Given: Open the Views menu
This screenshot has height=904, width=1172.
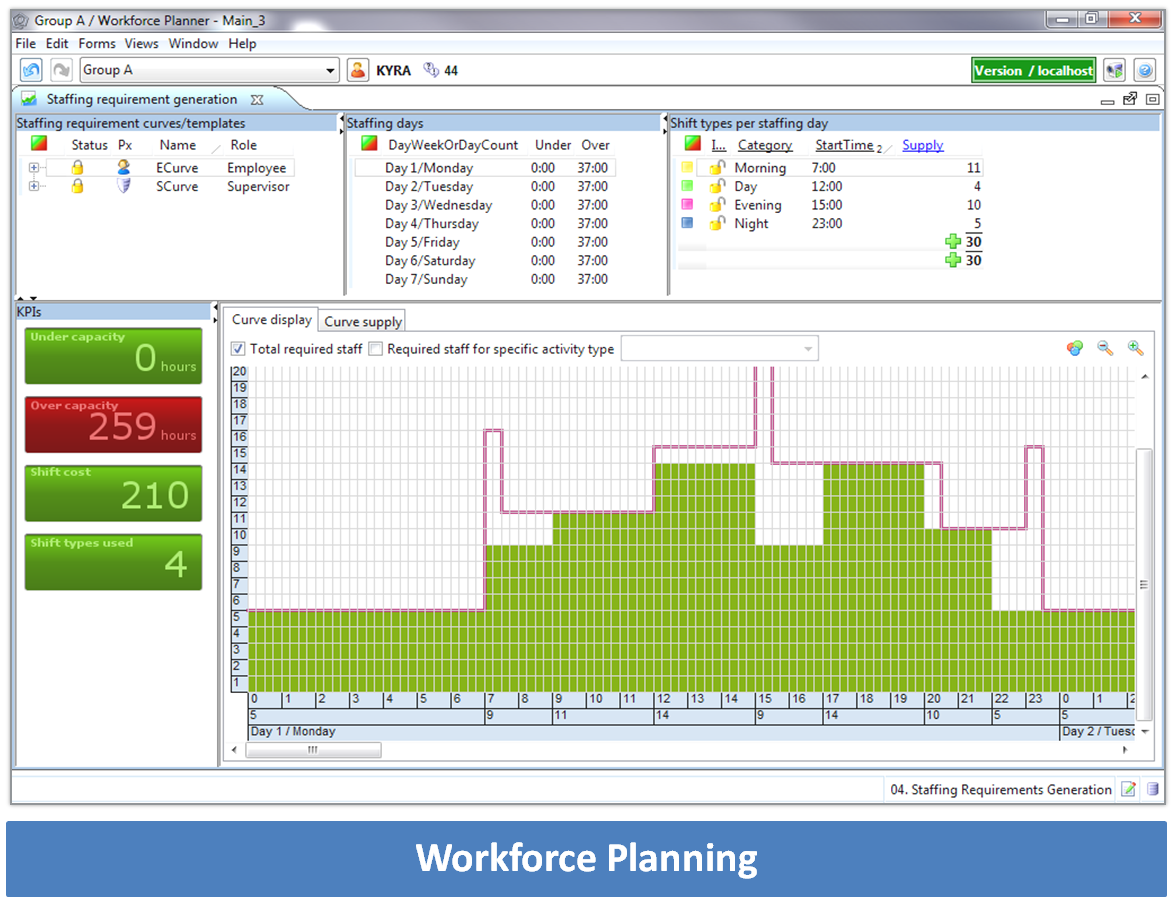Looking at the screenshot, I should [x=141, y=43].
